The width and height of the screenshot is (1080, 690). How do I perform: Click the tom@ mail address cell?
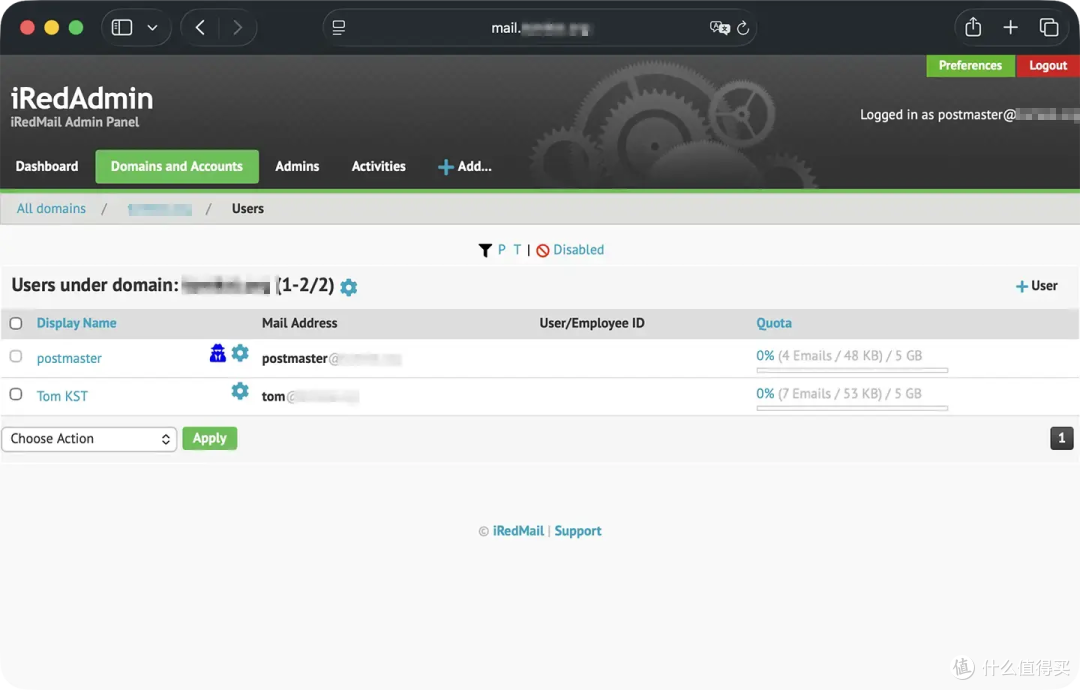(310, 396)
